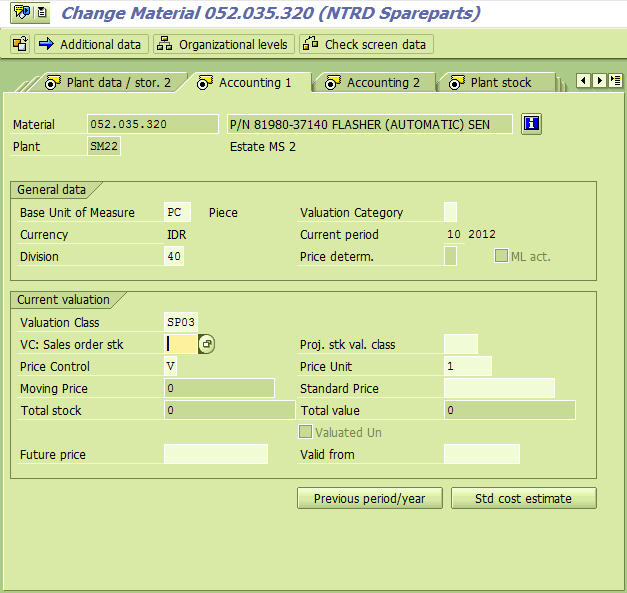
Task: Switch to the Accounting 2 tab
Action: [375, 82]
